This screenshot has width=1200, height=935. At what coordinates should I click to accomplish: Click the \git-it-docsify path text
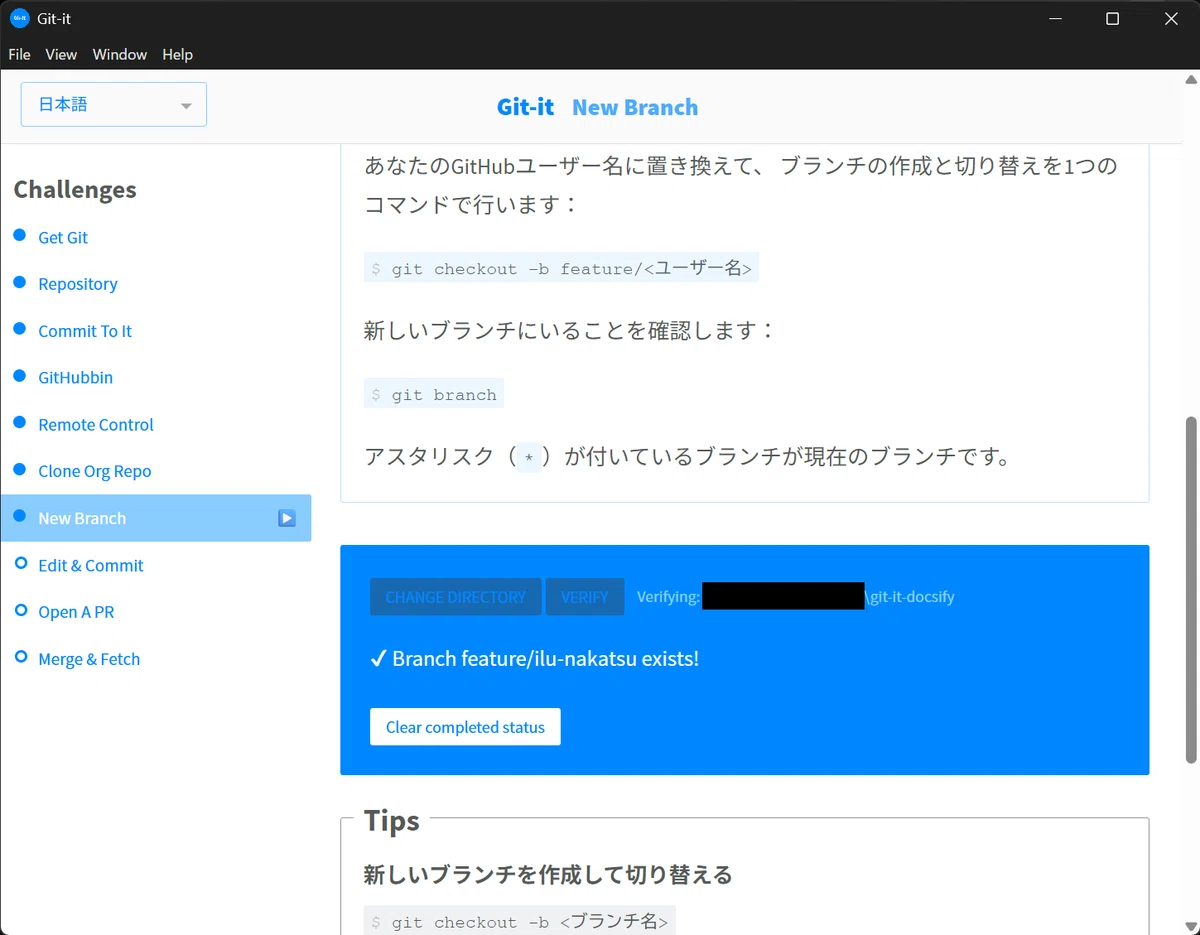pos(909,597)
